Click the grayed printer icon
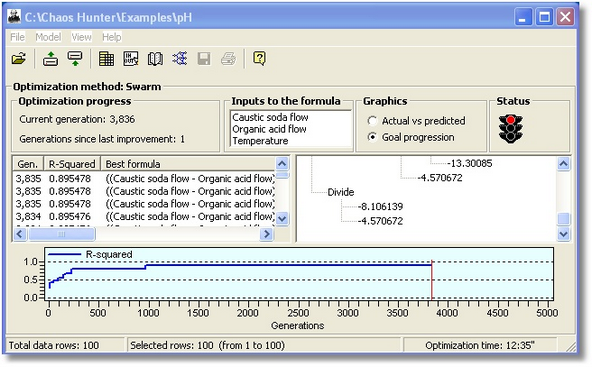Image resolution: width=592 pixels, height=367 pixels. click(228, 59)
